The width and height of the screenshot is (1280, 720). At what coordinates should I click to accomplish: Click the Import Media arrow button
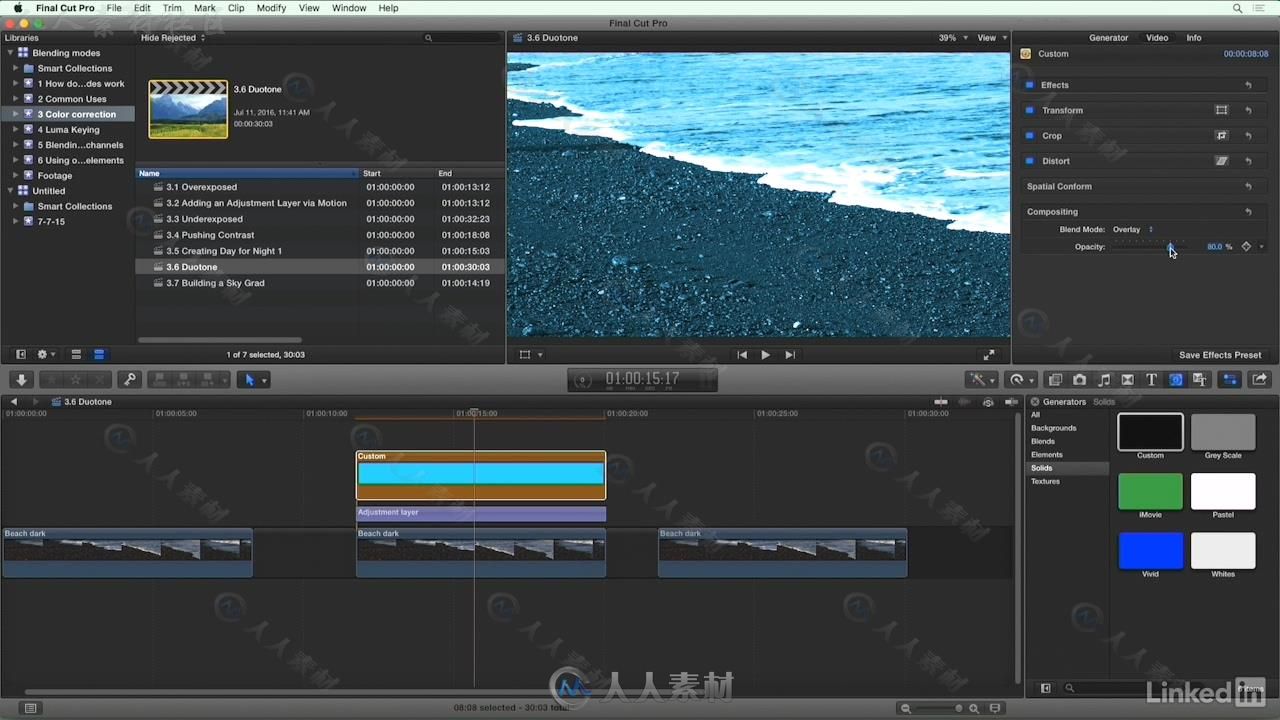click(x=21, y=380)
